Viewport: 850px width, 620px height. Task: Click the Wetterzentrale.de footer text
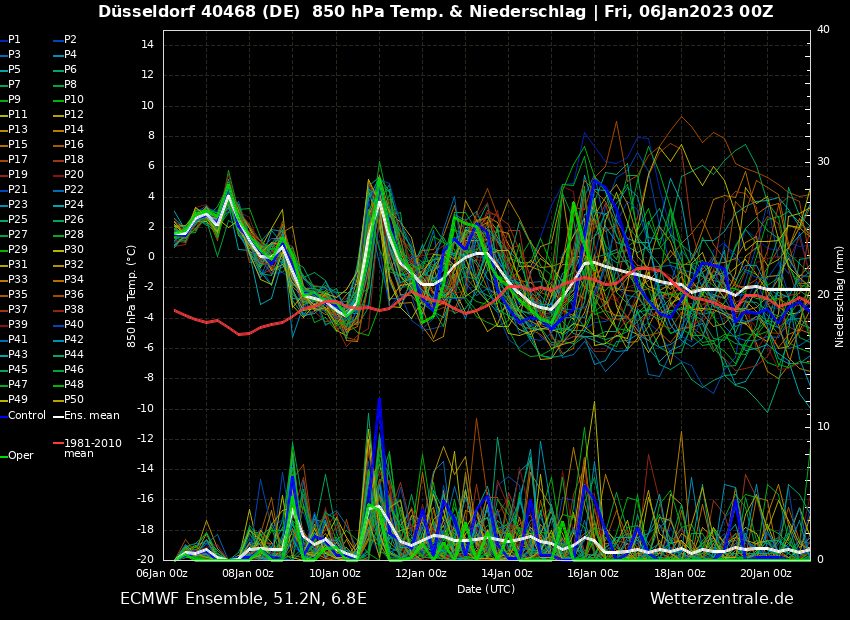[x=721, y=599]
